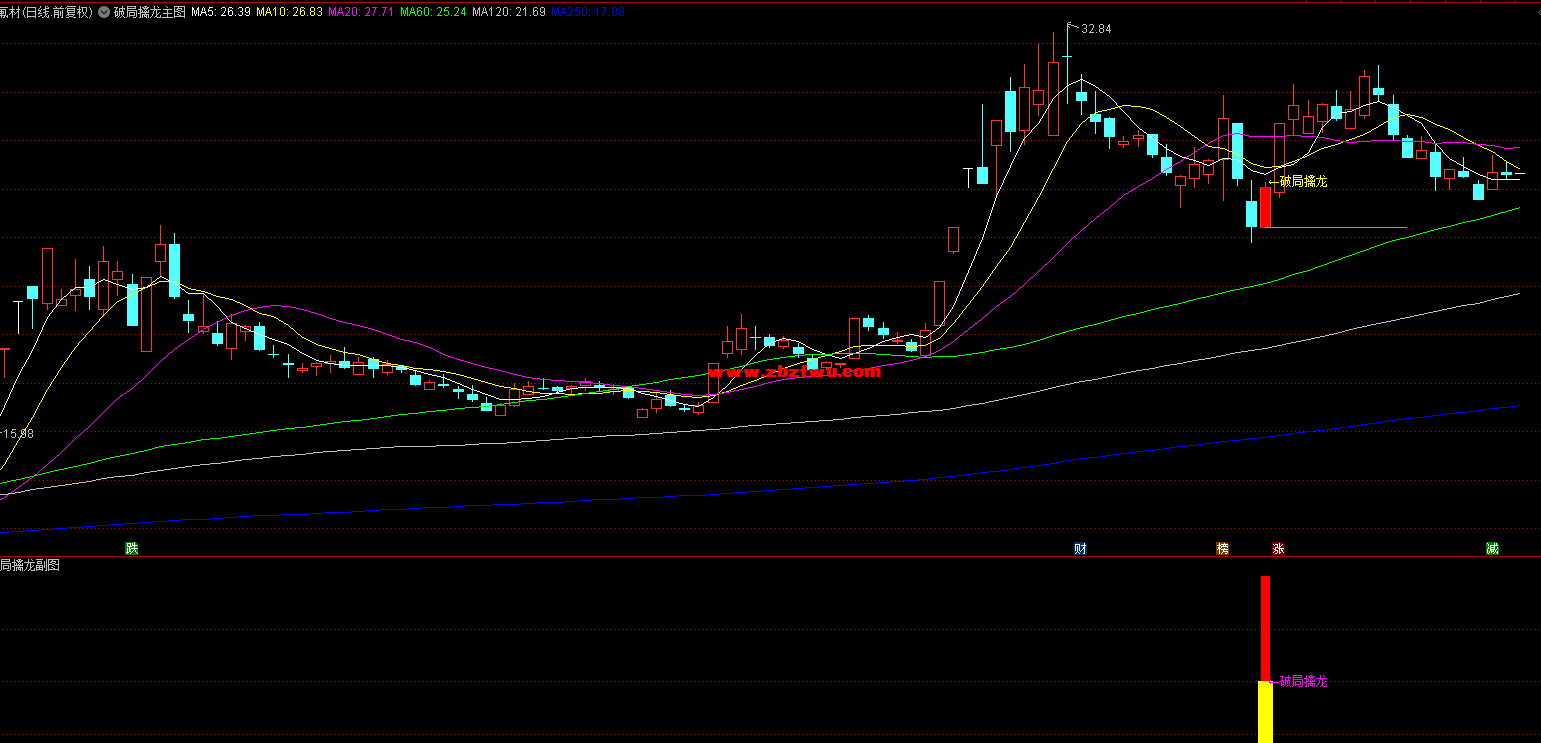Image resolution: width=1541 pixels, height=743 pixels.
Task: Click the 日线 前复权 period label
Action: 62,12
